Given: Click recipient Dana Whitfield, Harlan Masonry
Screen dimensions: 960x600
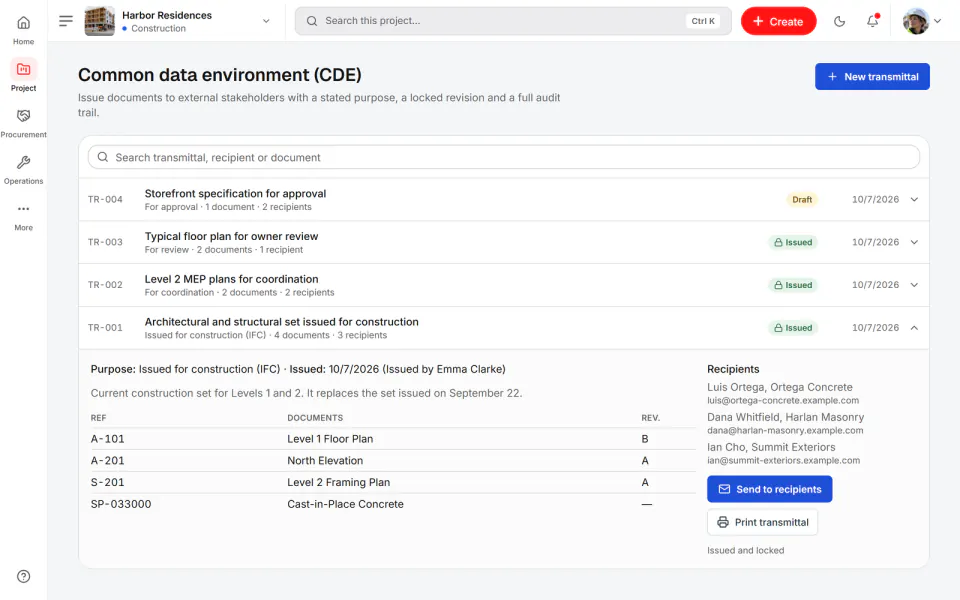Looking at the screenshot, I should point(786,417).
